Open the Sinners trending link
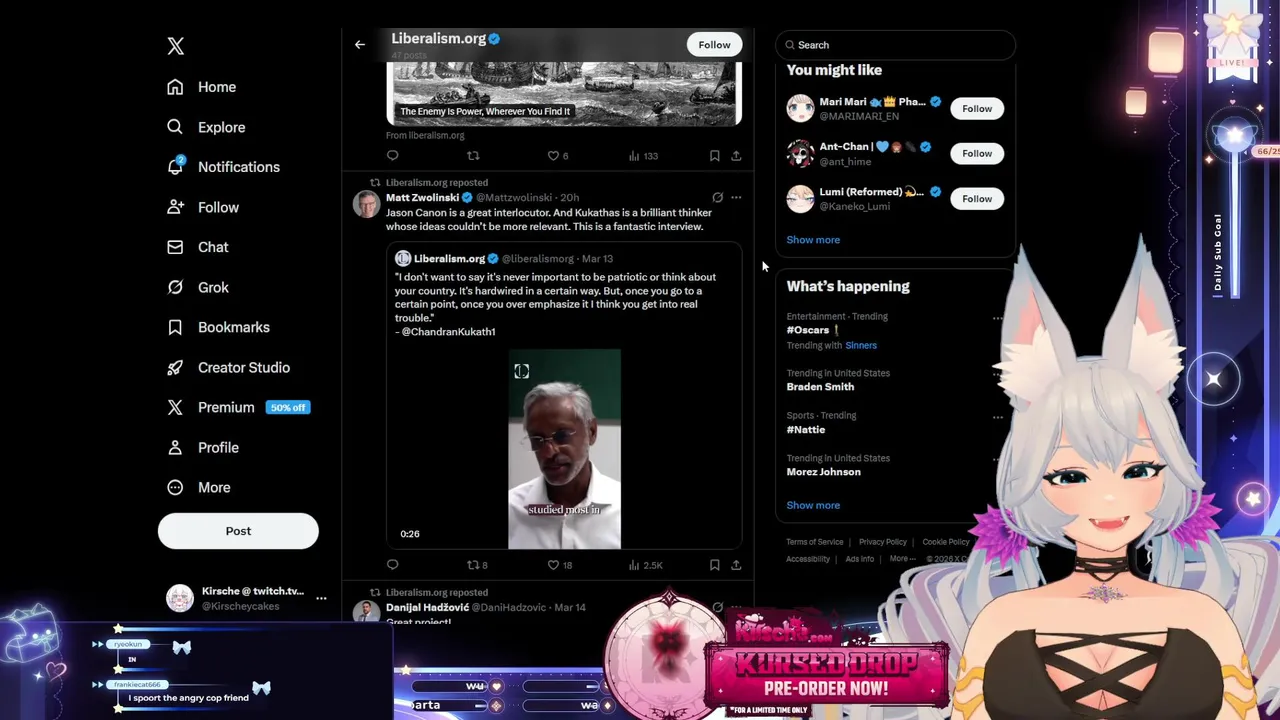1280x720 pixels. pos(861,346)
